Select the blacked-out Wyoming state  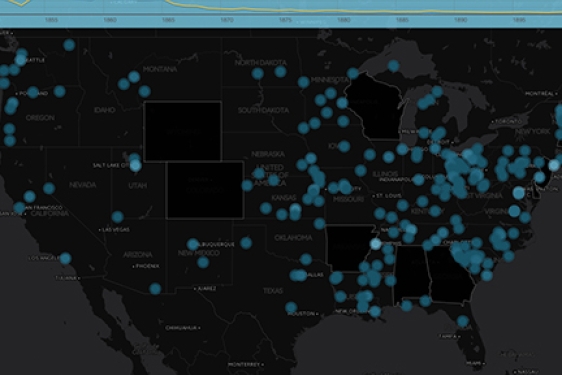point(183,131)
